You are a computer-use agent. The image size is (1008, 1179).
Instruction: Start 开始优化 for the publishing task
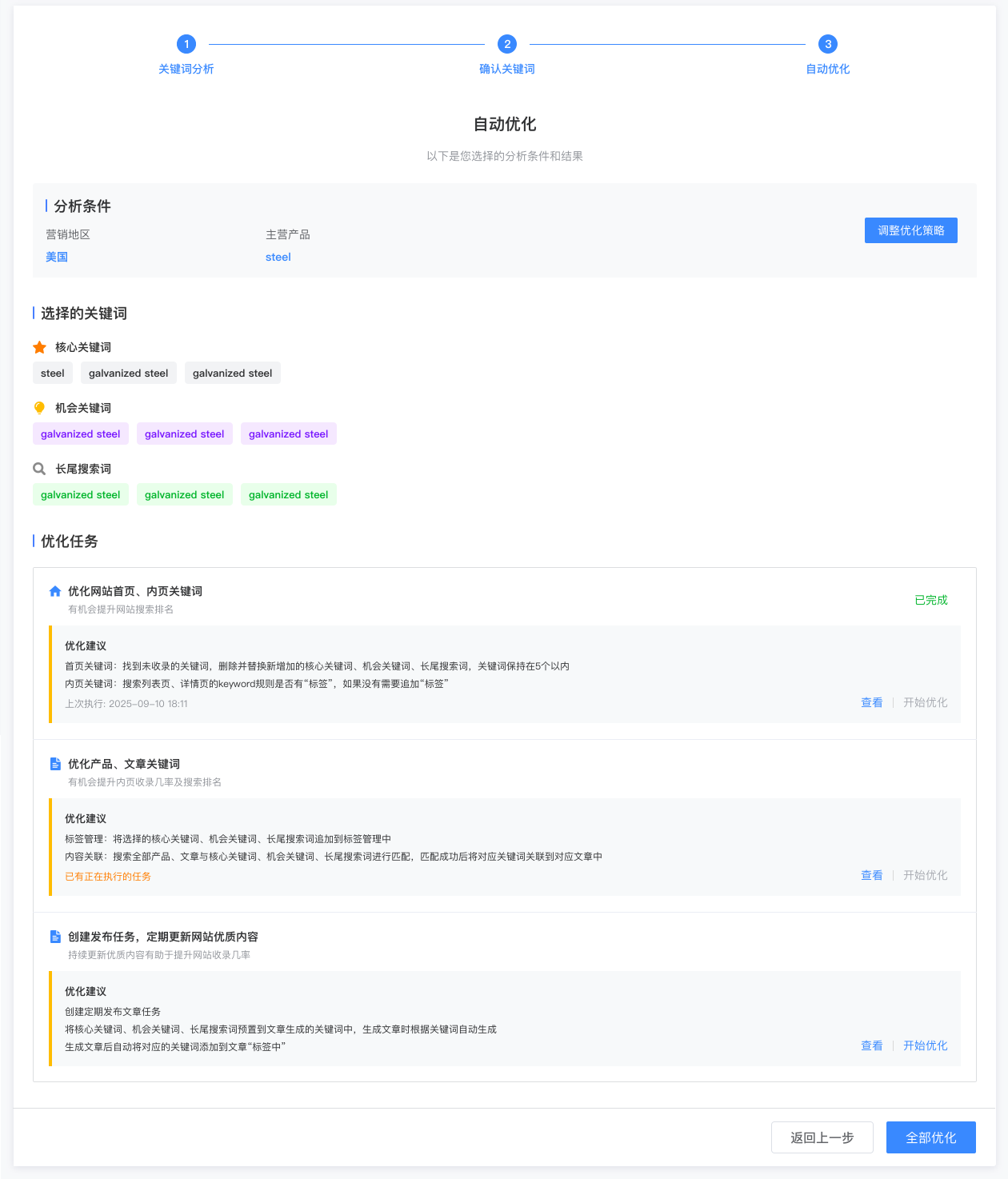pos(925,1045)
